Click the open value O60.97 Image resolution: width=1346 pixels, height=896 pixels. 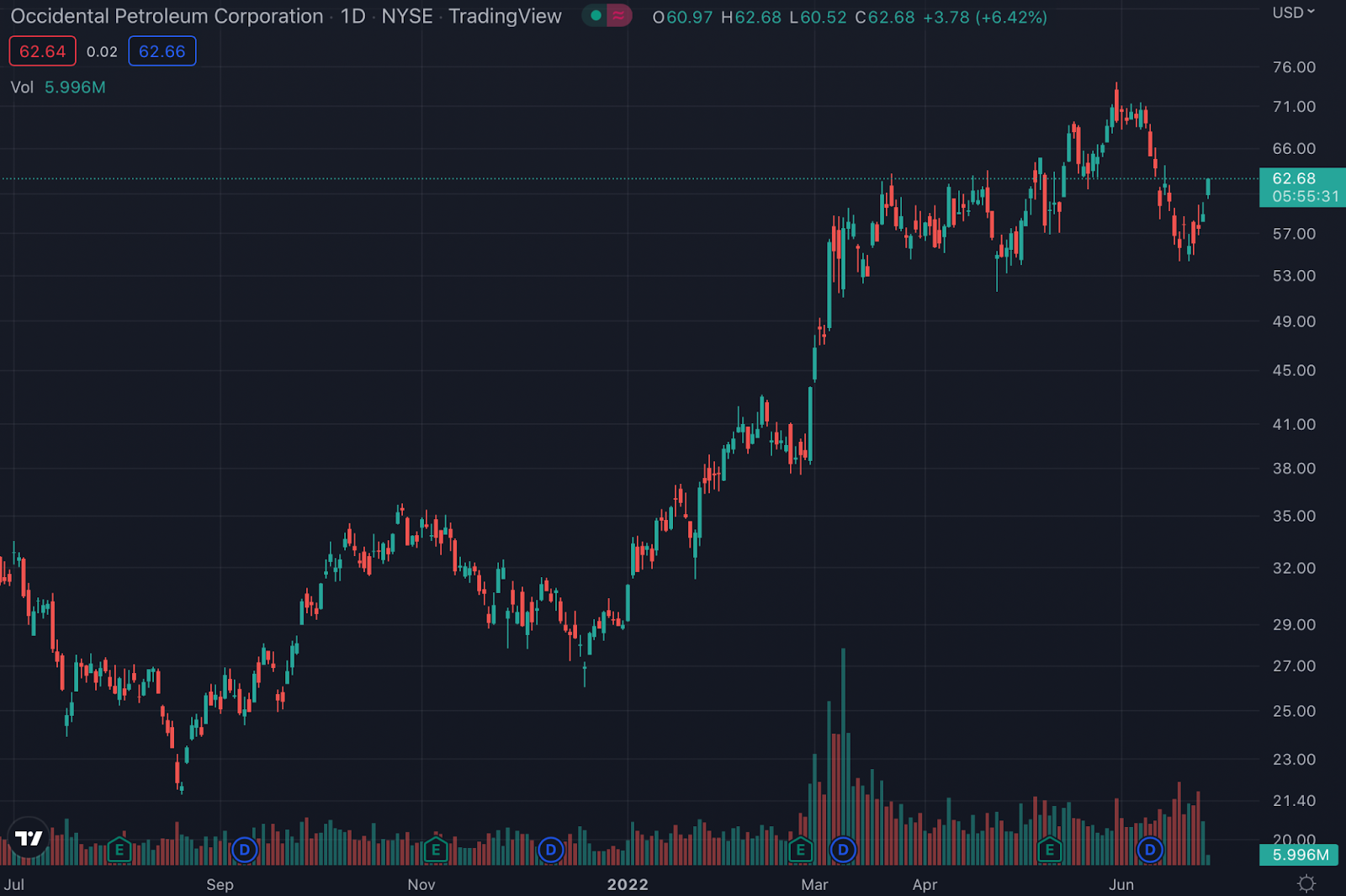pos(682,17)
